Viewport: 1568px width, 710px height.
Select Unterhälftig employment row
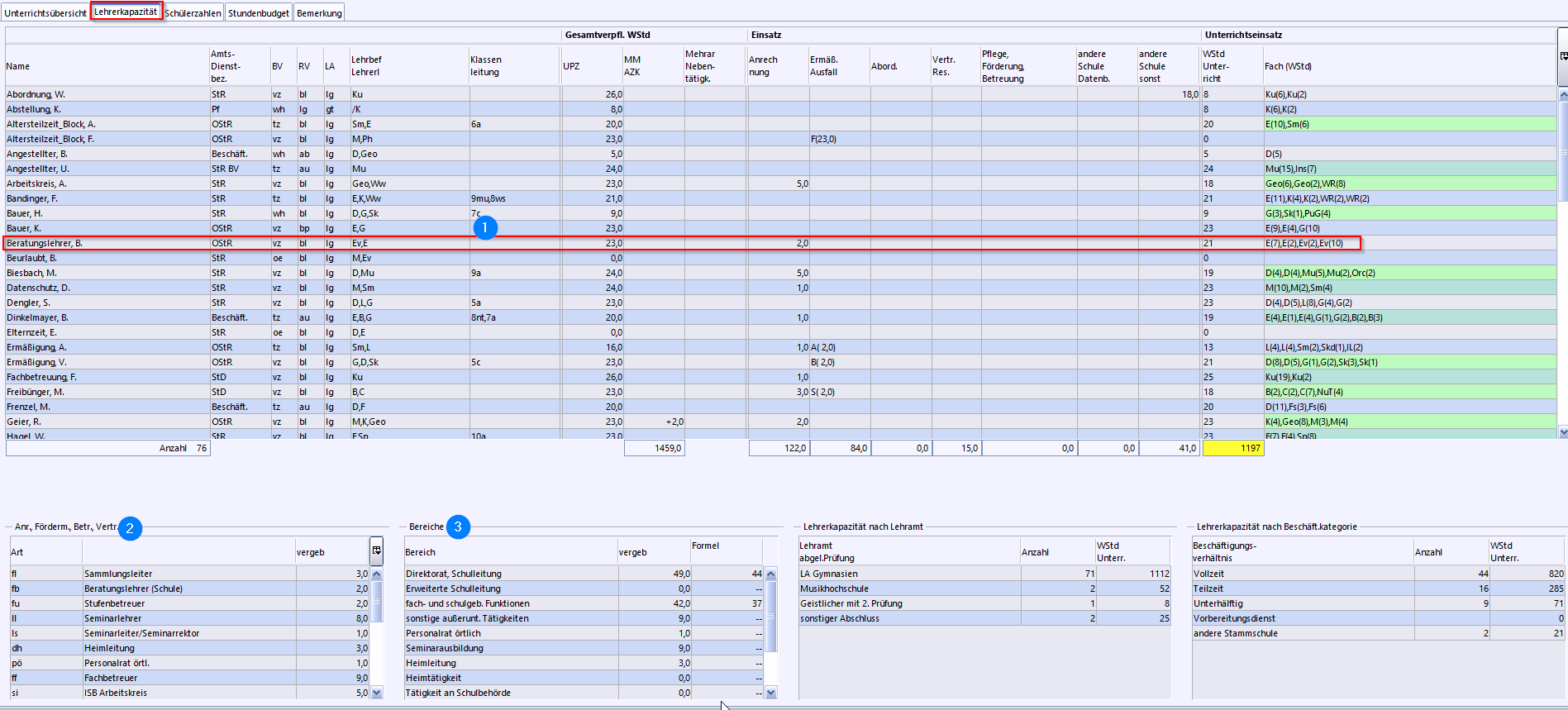click(1378, 603)
